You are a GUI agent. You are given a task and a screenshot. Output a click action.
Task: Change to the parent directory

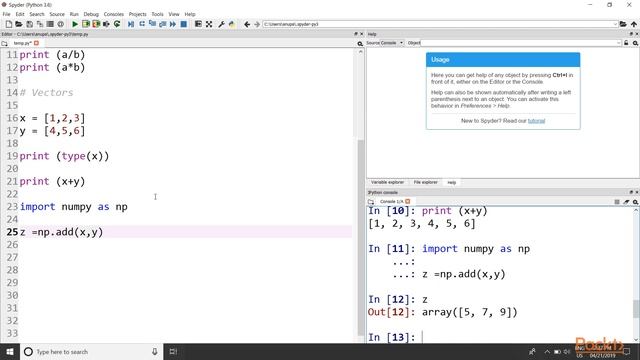pyautogui.click(x=633, y=24)
